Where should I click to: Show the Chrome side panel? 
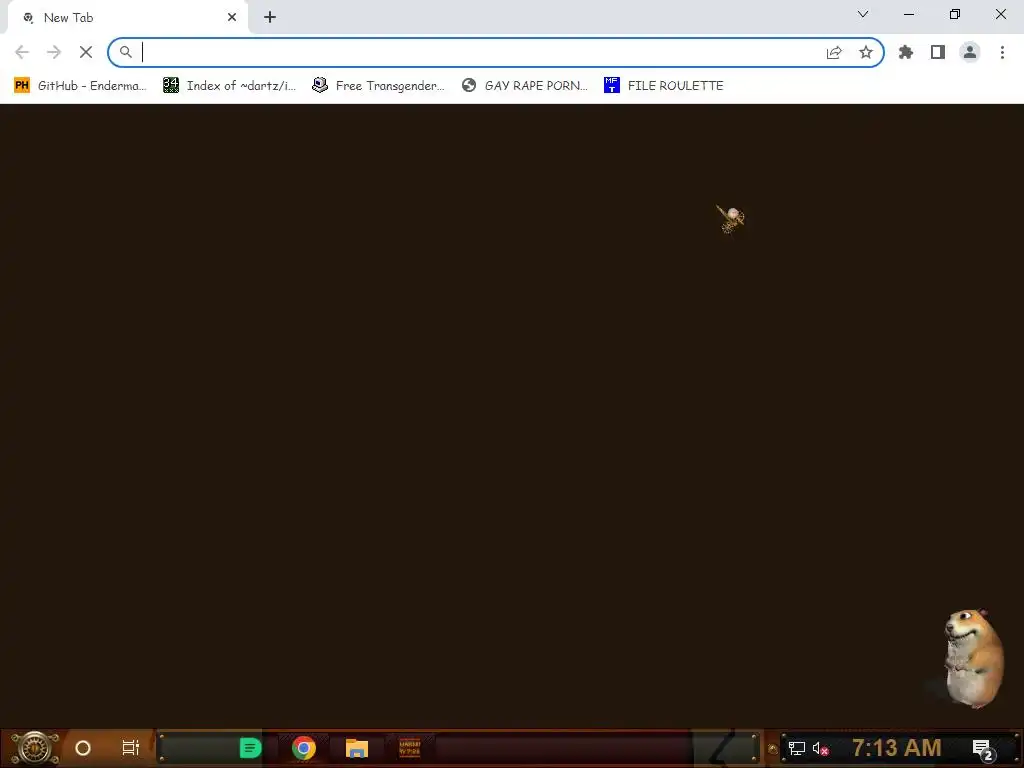coord(938,52)
